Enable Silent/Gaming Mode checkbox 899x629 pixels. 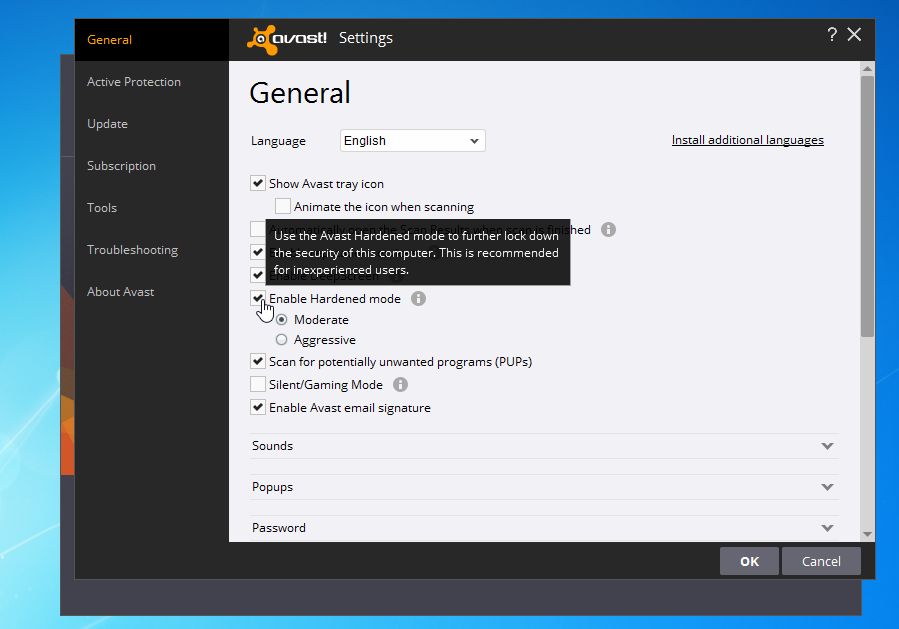[x=258, y=384]
